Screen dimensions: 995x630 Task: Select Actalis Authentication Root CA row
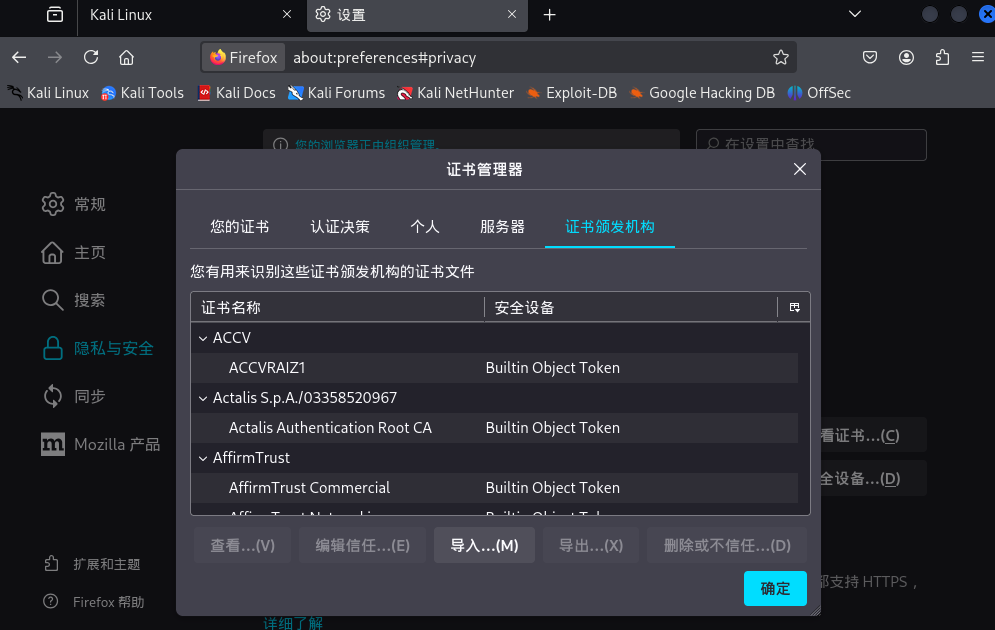[494, 428]
